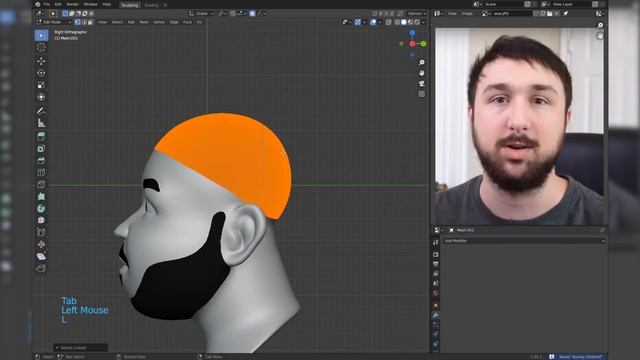Enable edge select mode

[x=84, y=22]
